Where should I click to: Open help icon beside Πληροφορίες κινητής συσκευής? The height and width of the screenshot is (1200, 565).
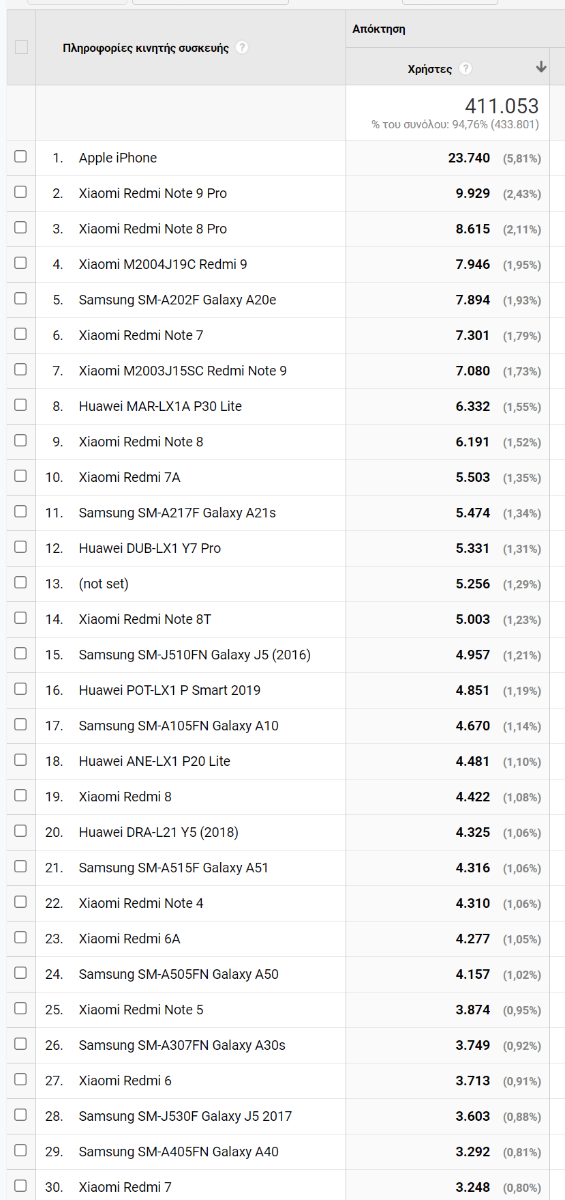[x=243, y=47]
